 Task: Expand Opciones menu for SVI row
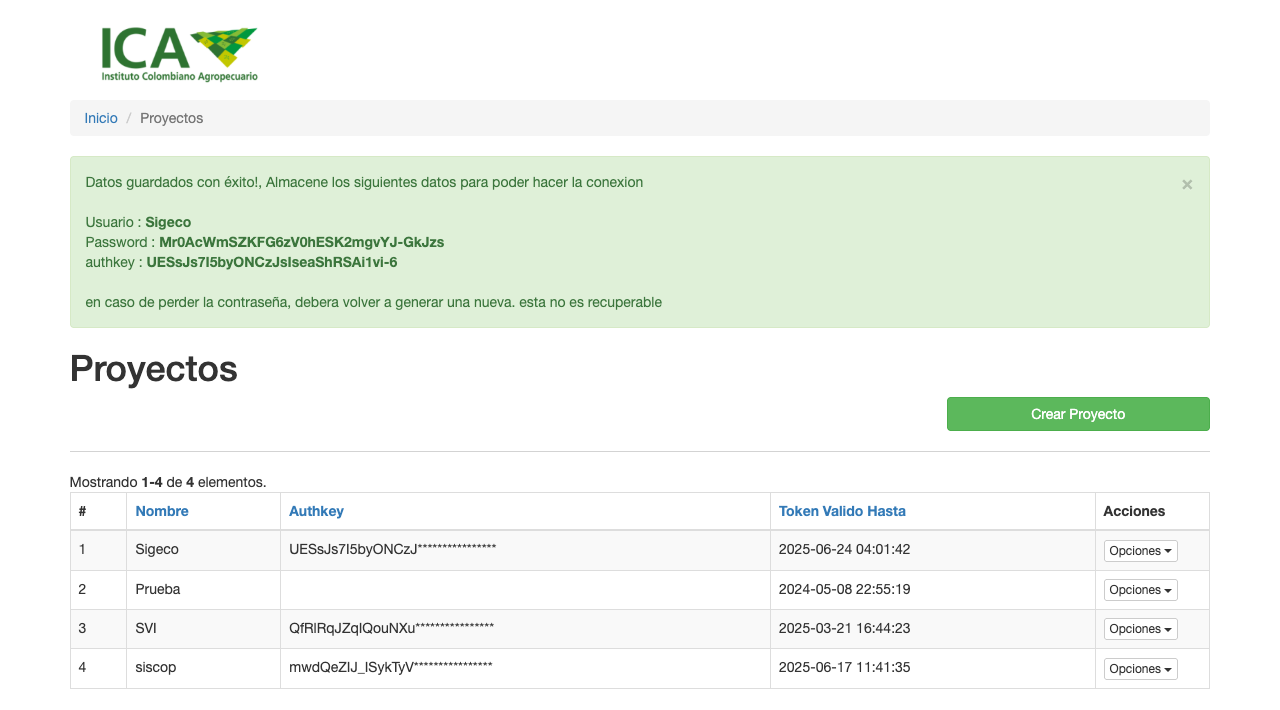point(1140,629)
